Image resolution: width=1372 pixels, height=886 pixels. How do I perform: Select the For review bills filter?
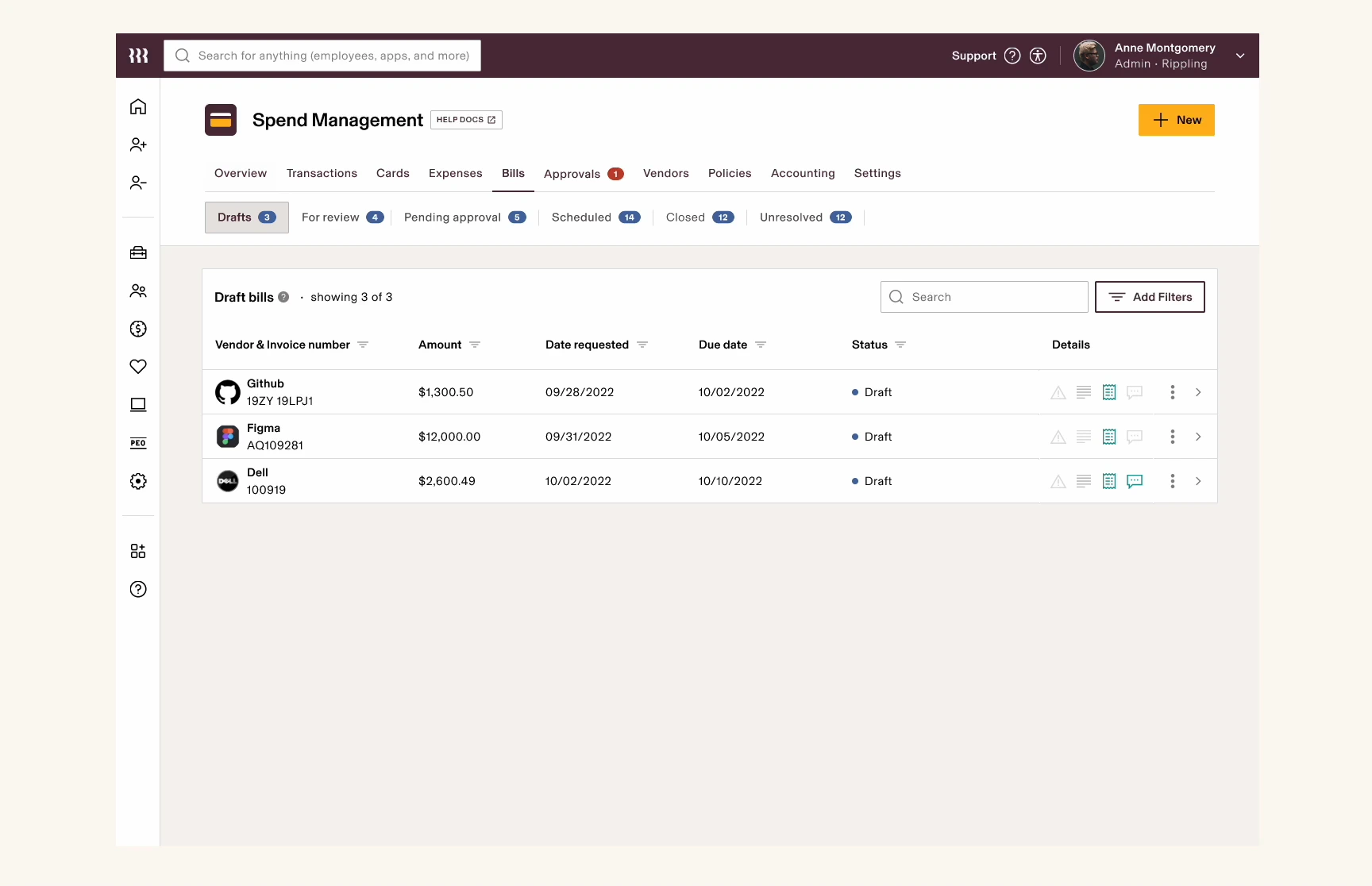pyautogui.click(x=342, y=218)
